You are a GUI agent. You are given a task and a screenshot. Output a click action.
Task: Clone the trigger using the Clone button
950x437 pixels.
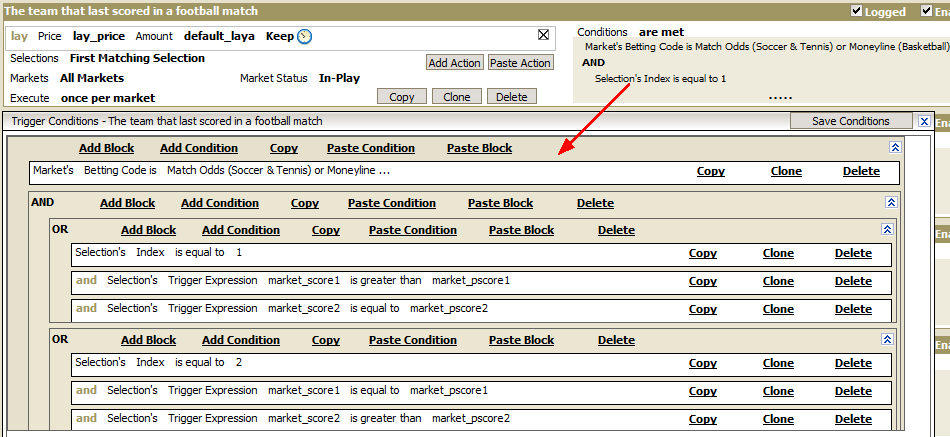click(x=456, y=97)
